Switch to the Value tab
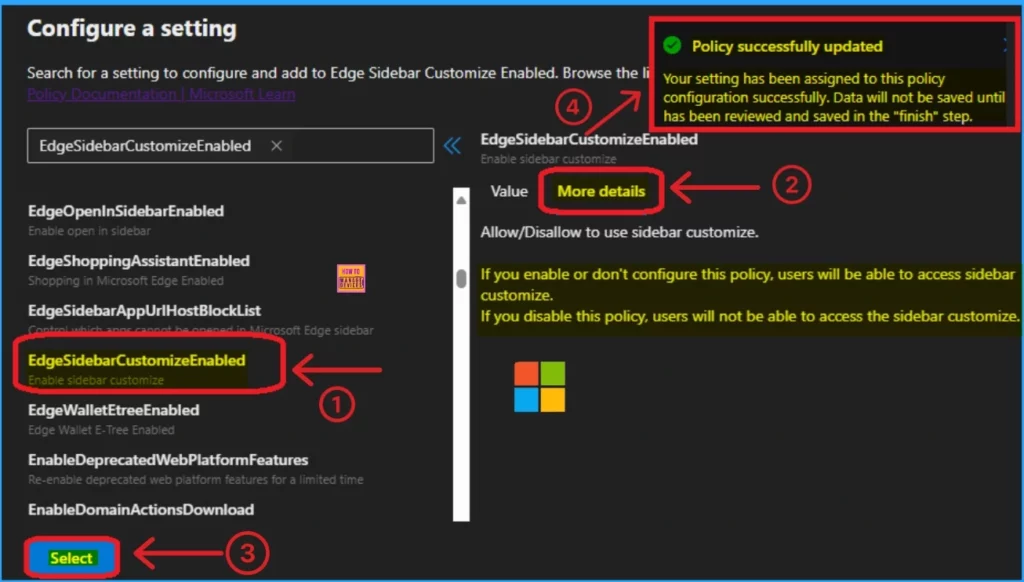 click(509, 191)
